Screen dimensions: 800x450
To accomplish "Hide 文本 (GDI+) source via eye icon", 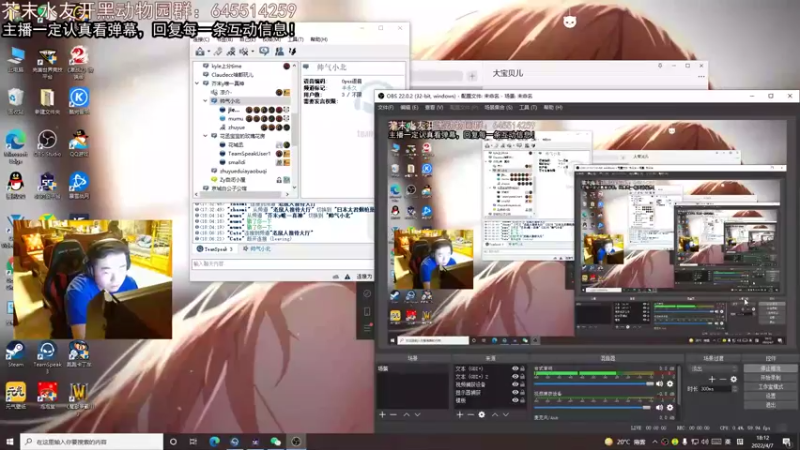I will (x=515, y=368).
